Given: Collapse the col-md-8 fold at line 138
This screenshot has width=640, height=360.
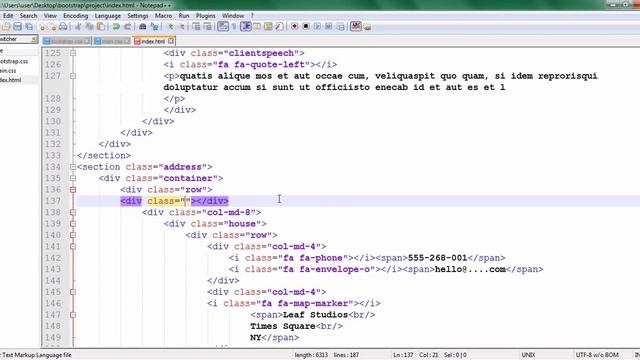Looking at the screenshot, I should pos(73,212).
